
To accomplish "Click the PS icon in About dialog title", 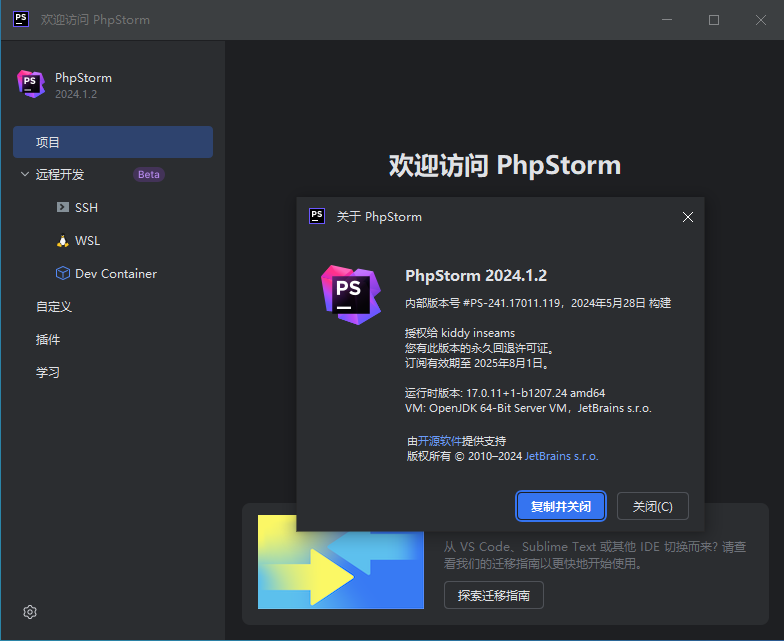I will click(317, 216).
